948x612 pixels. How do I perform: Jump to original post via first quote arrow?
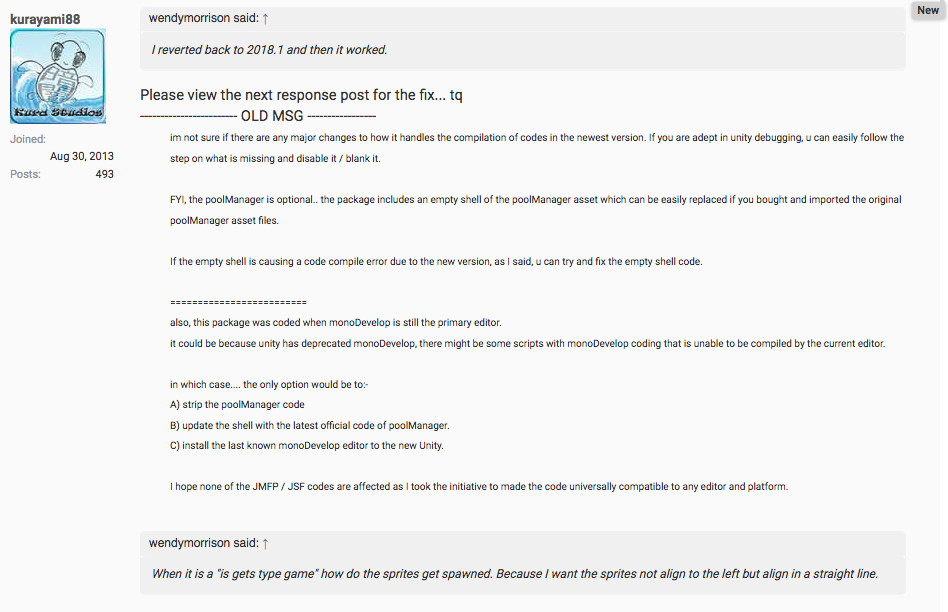[x=265, y=19]
